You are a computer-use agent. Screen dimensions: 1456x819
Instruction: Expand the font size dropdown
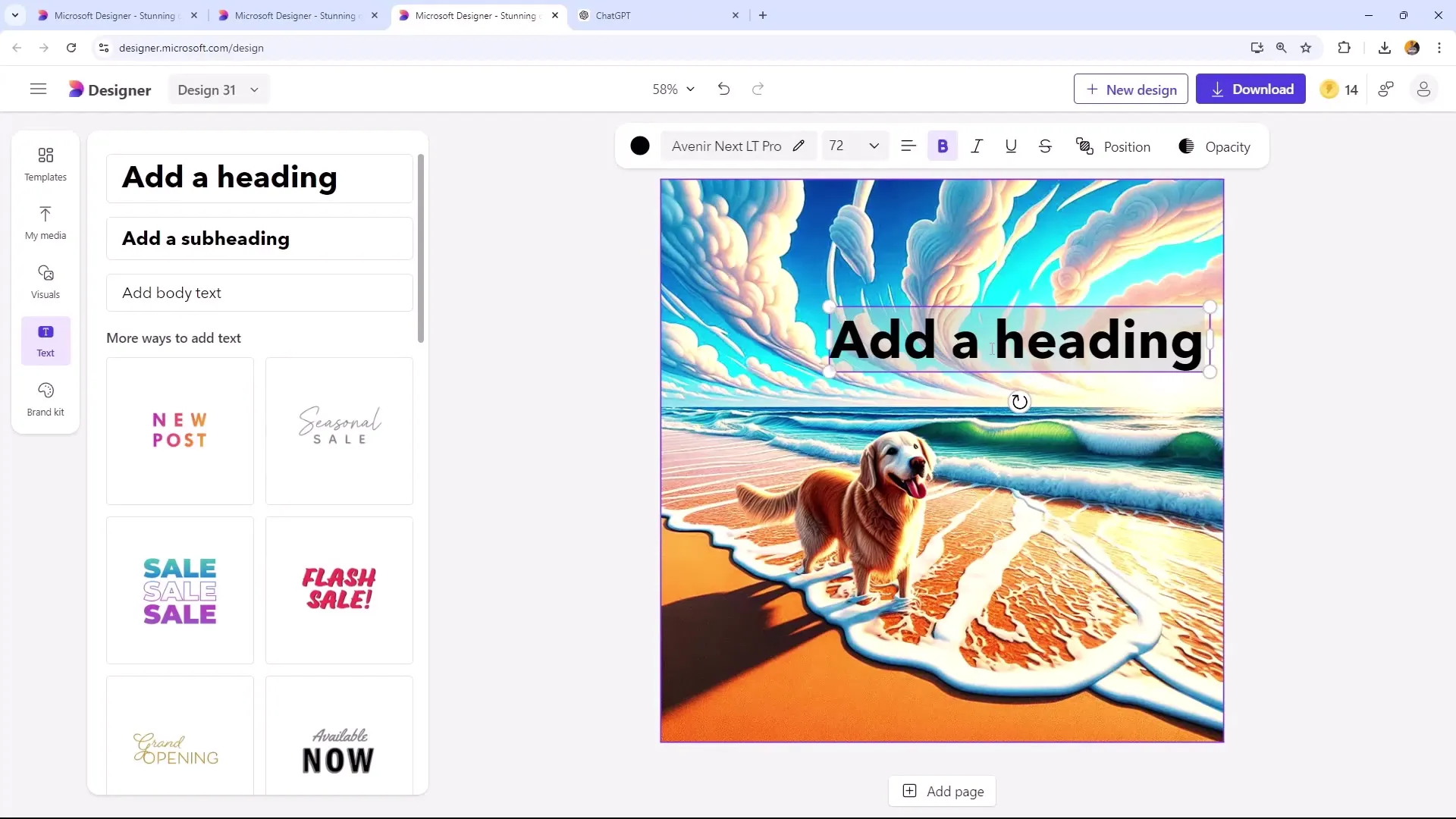875,147
